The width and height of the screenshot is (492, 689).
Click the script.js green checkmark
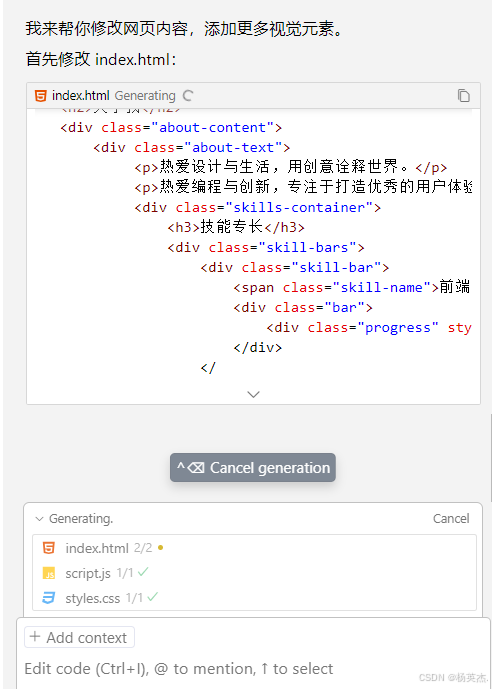(x=143, y=572)
